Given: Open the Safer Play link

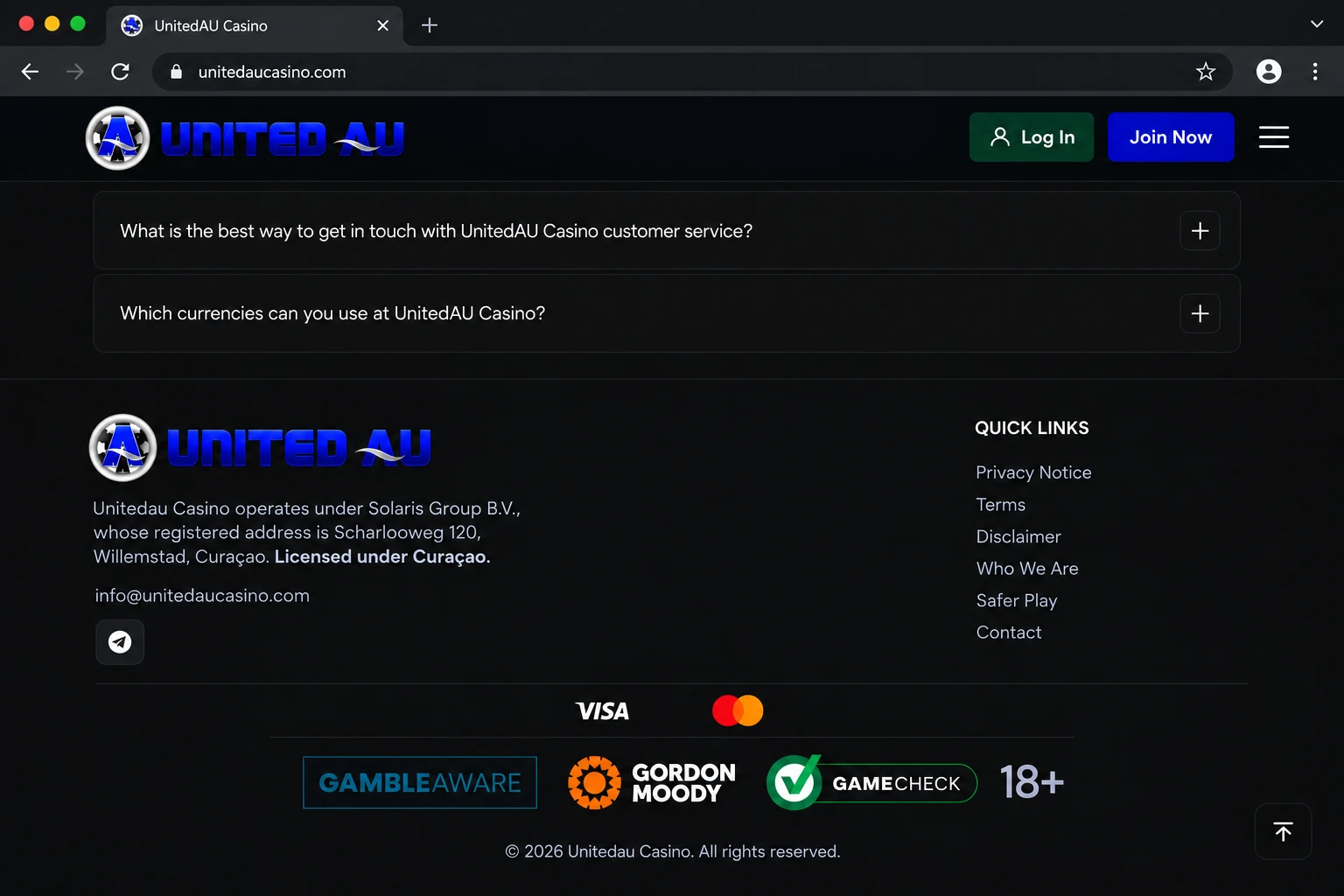Looking at the screenshot, I should coord(1017,600).
